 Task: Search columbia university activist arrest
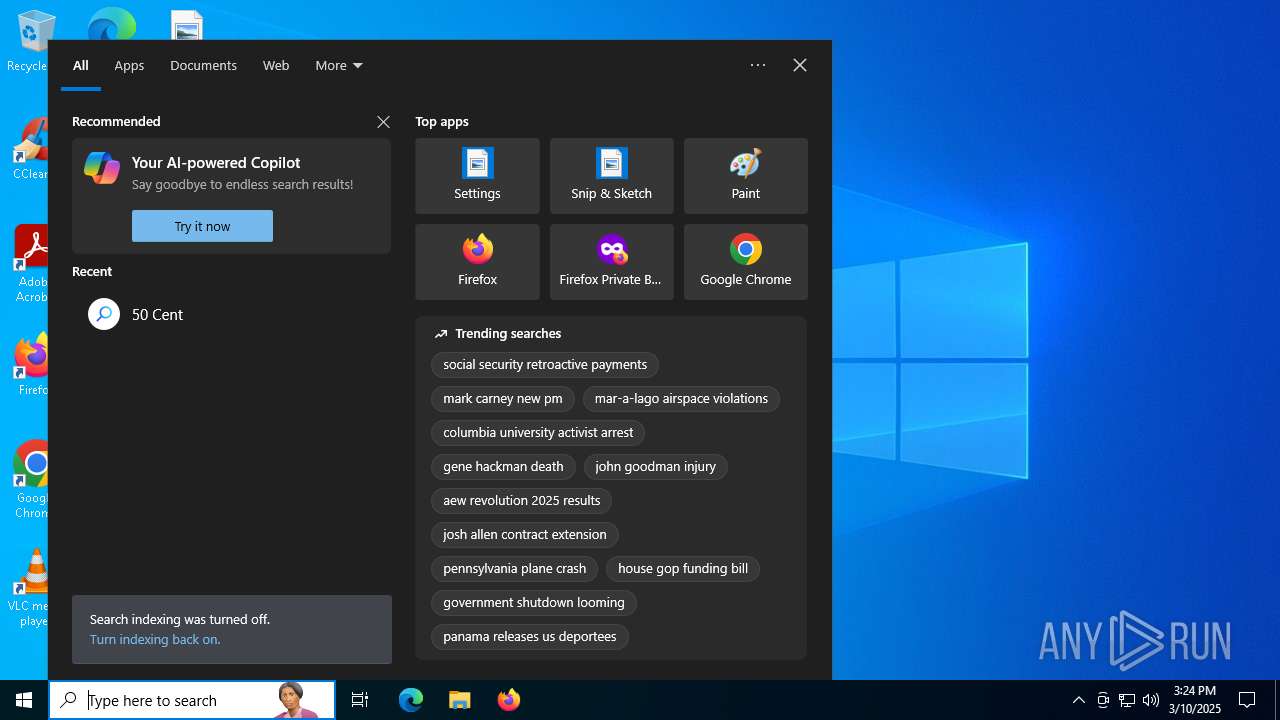(538, 432)
